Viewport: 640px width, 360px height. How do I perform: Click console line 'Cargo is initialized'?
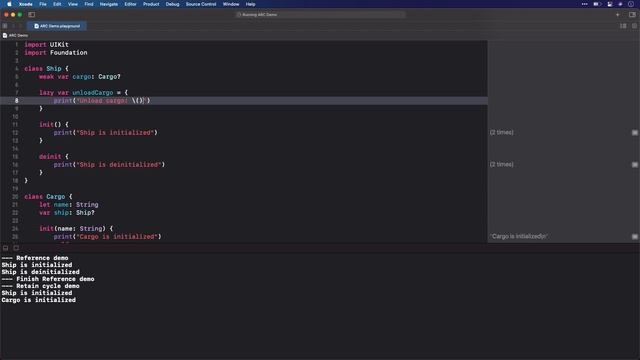tap(38, 300)
